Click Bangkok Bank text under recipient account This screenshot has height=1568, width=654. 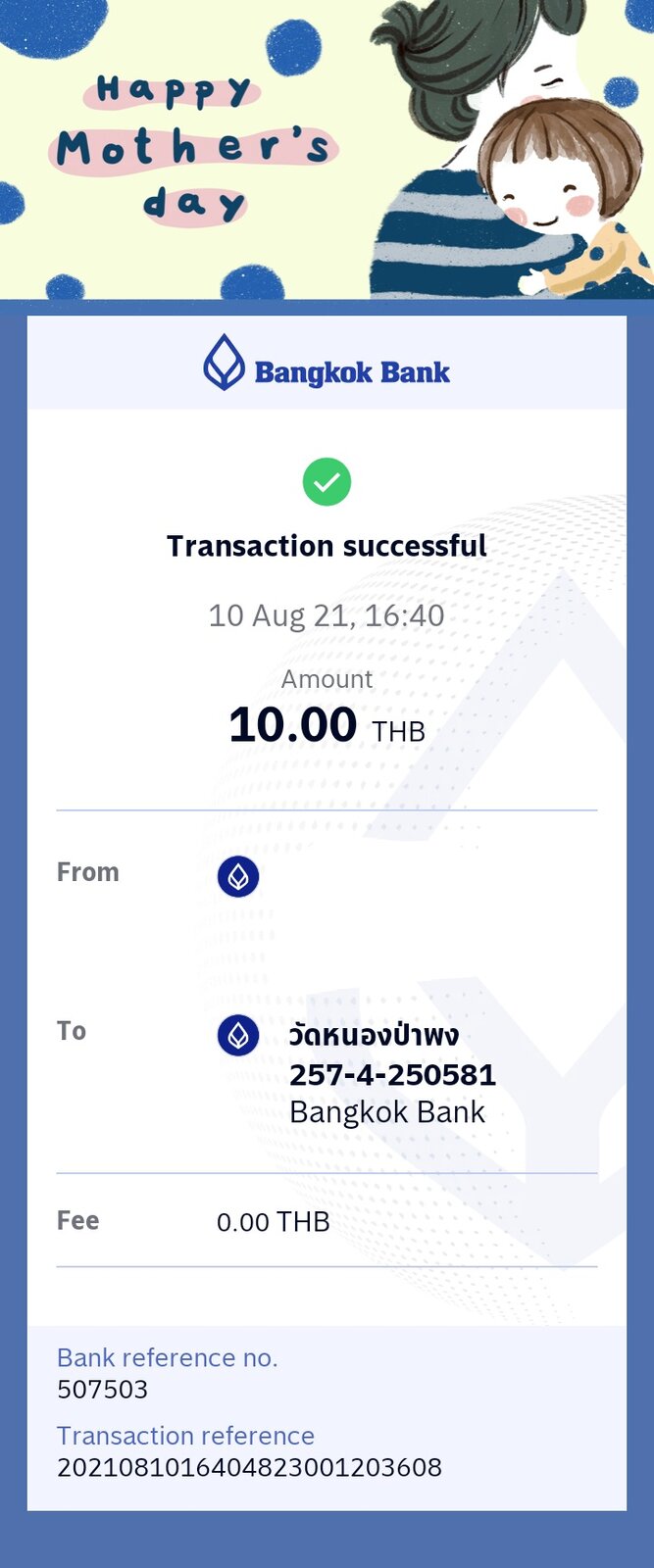(387, 1112)
